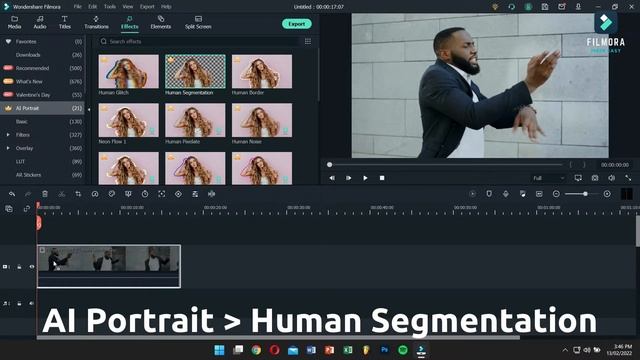
Task: Switch to the Split Screen tab
Action: click(x=198, y=22)
